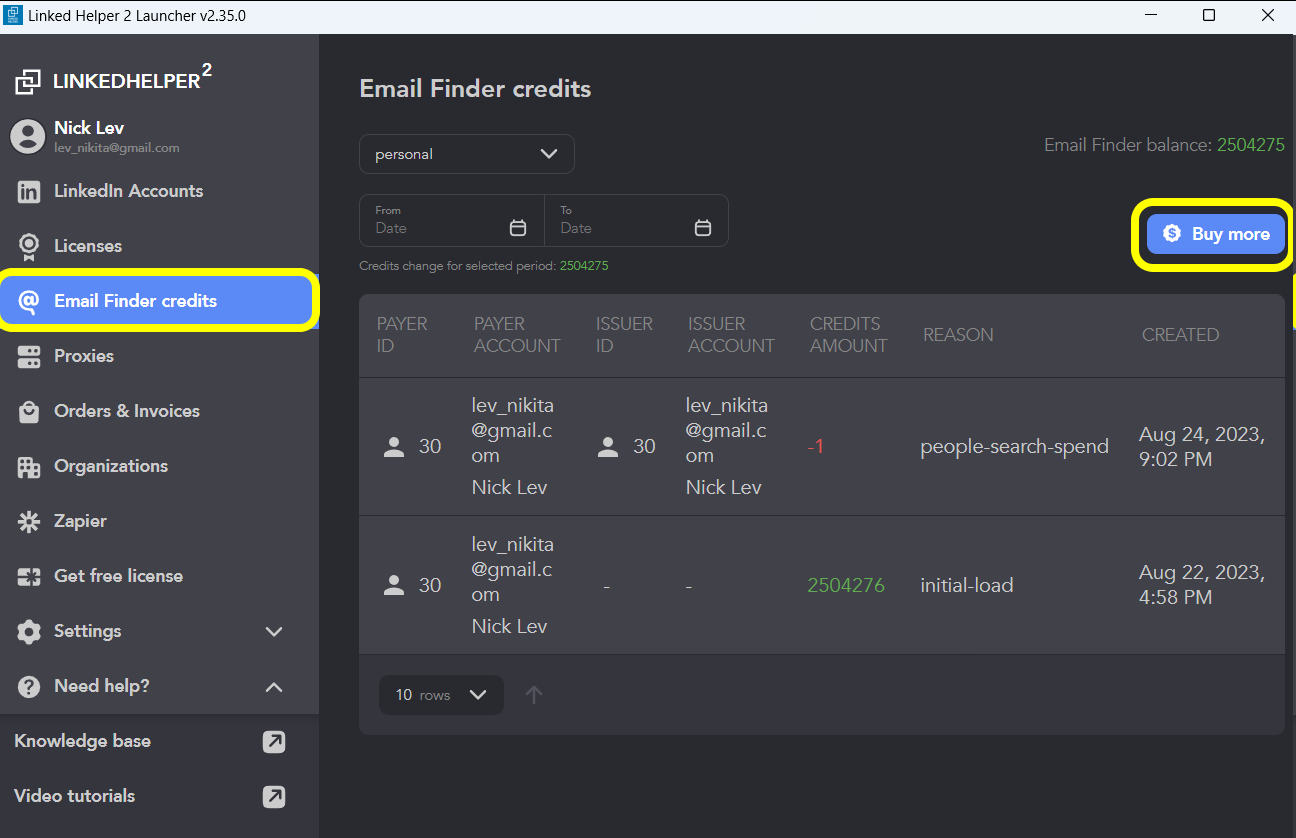The width and height of the screenshot is (1296, 838).
Task: Click the Settings menu label
Action: [87, 631]
